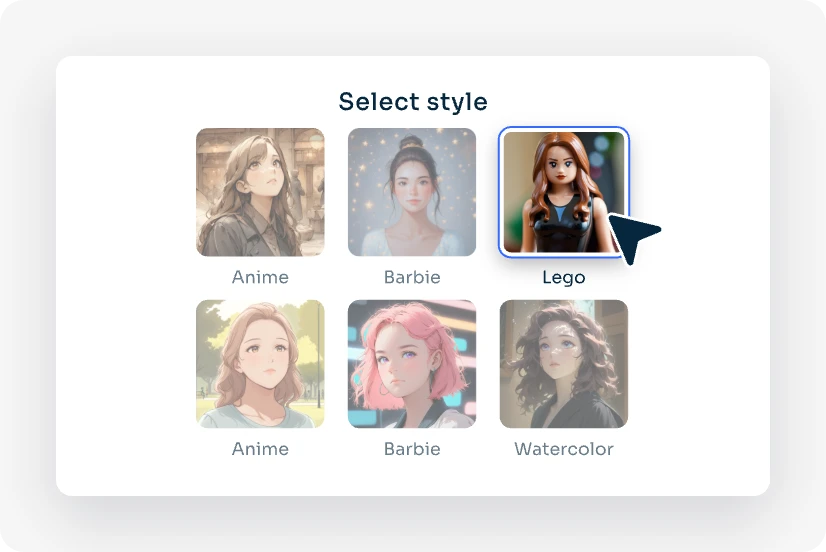Choose the Anime thumbnail with park trees
Viewport: 826px width, 552px height.
pos(260,364)
